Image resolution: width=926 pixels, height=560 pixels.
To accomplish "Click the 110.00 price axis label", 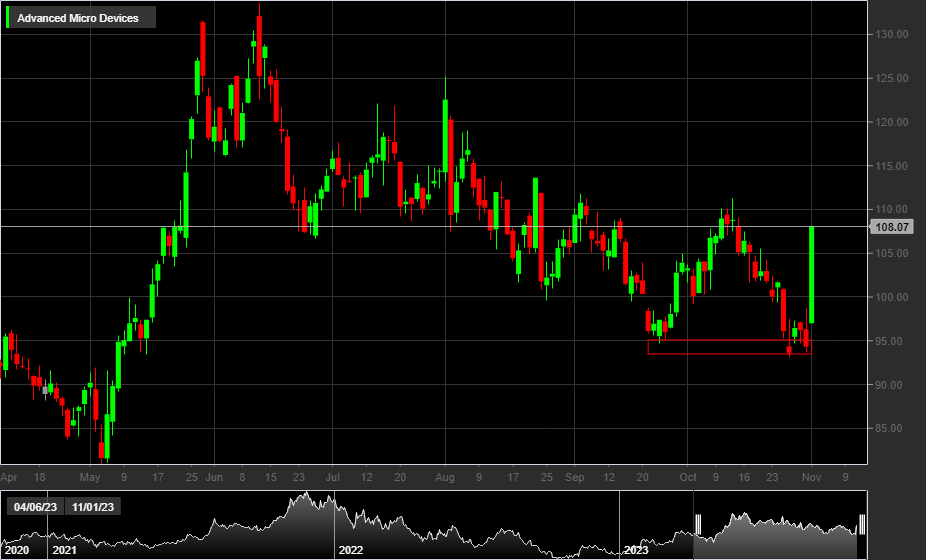I will pos(892,209).
